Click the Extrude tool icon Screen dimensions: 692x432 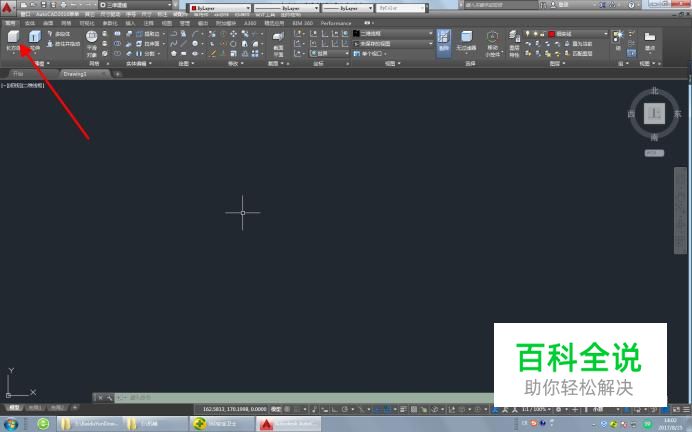35,37
